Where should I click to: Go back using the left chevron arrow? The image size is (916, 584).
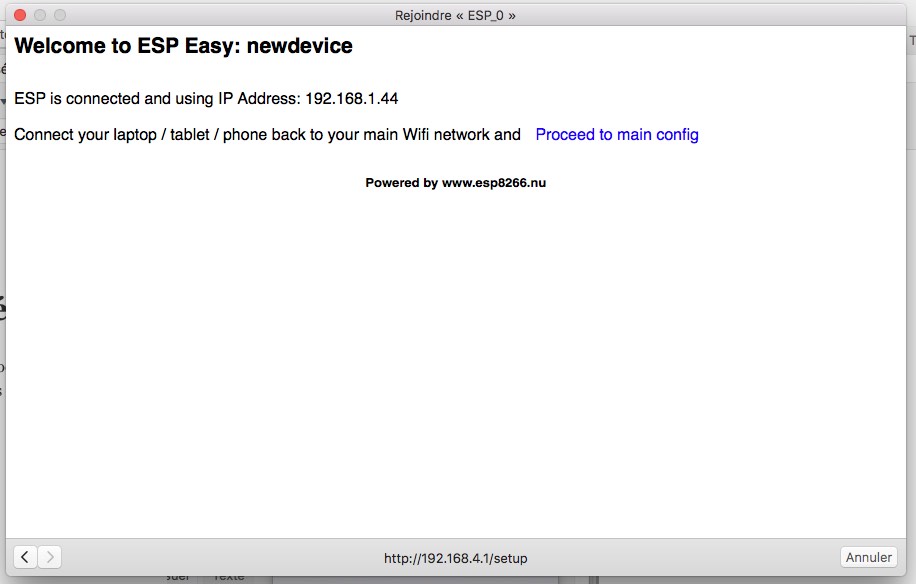click(x=23, y=557)
